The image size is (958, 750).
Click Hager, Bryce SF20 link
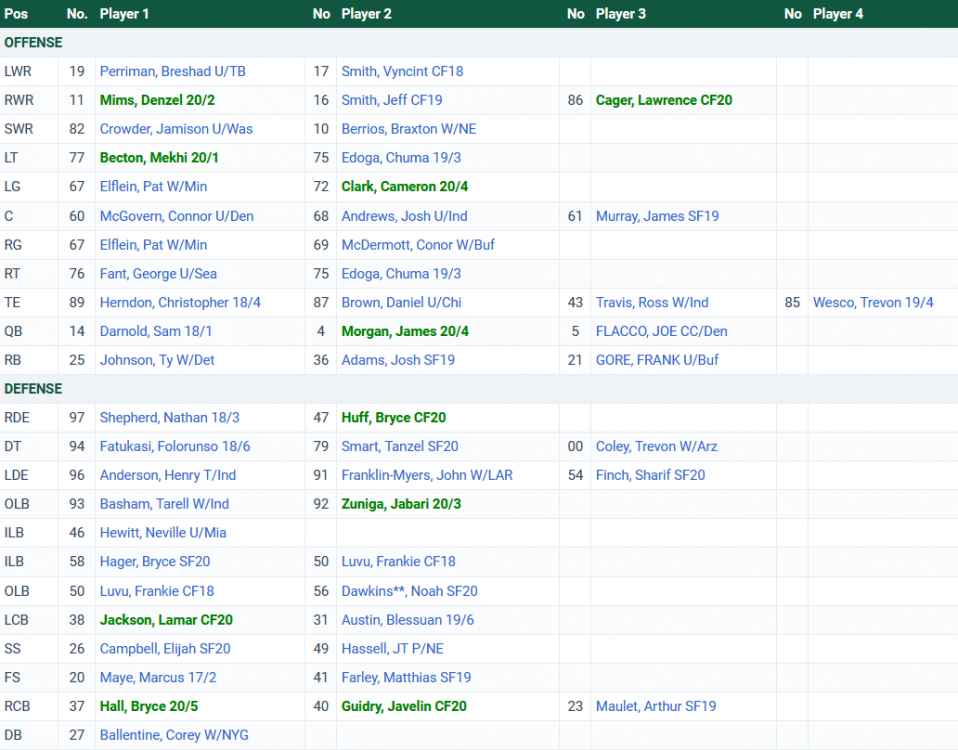click(155, 561)
